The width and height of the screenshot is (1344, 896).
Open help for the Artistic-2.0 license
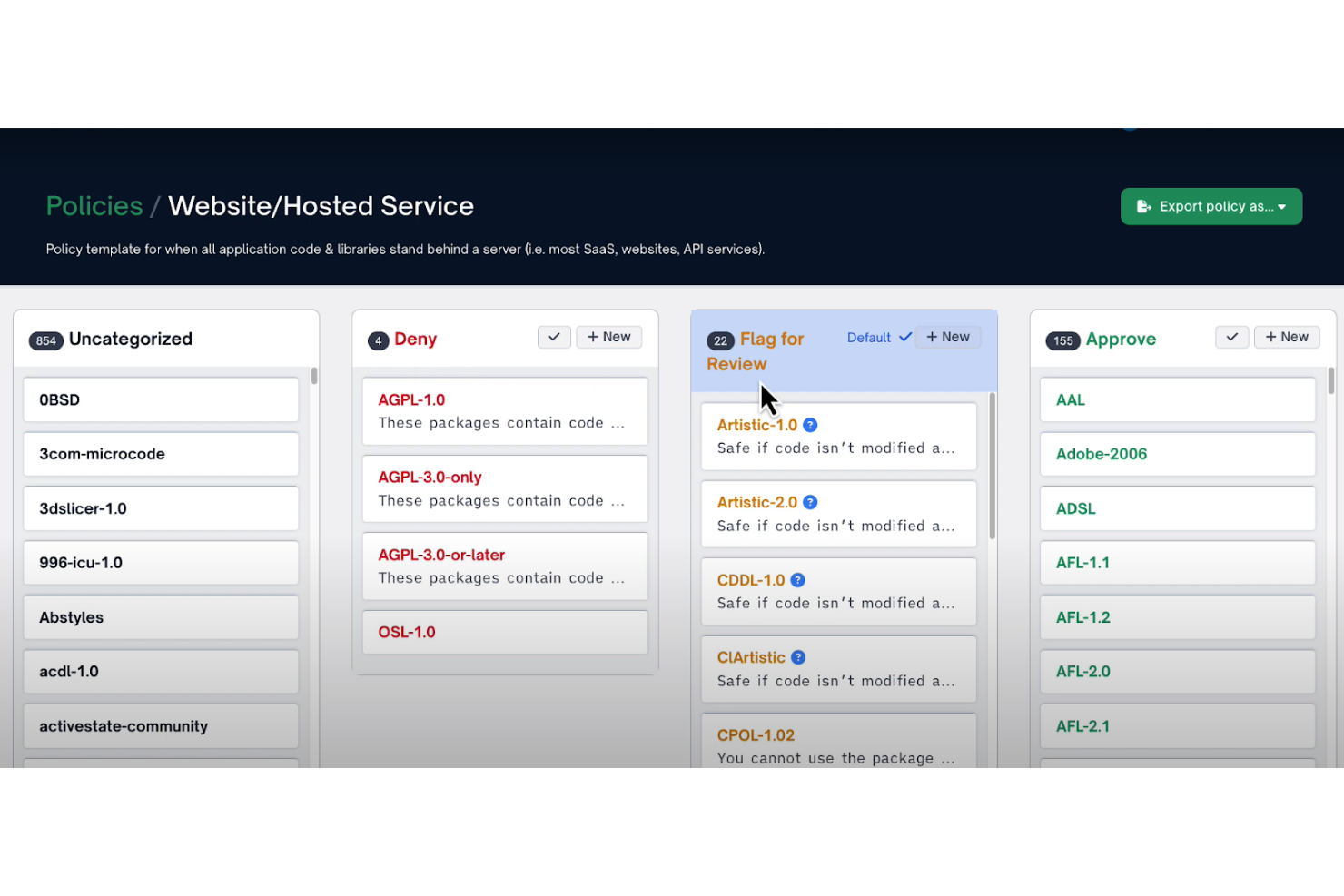[x=810, y=501]
